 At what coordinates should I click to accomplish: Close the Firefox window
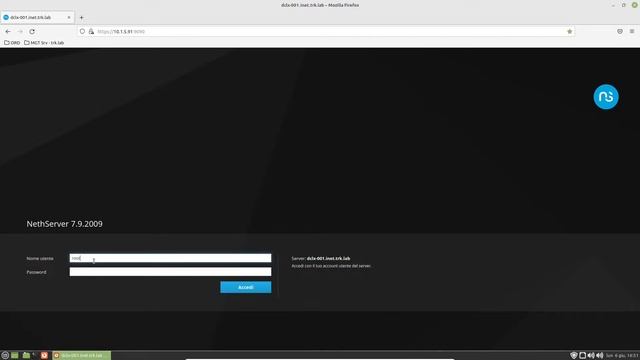coord(635,5)
